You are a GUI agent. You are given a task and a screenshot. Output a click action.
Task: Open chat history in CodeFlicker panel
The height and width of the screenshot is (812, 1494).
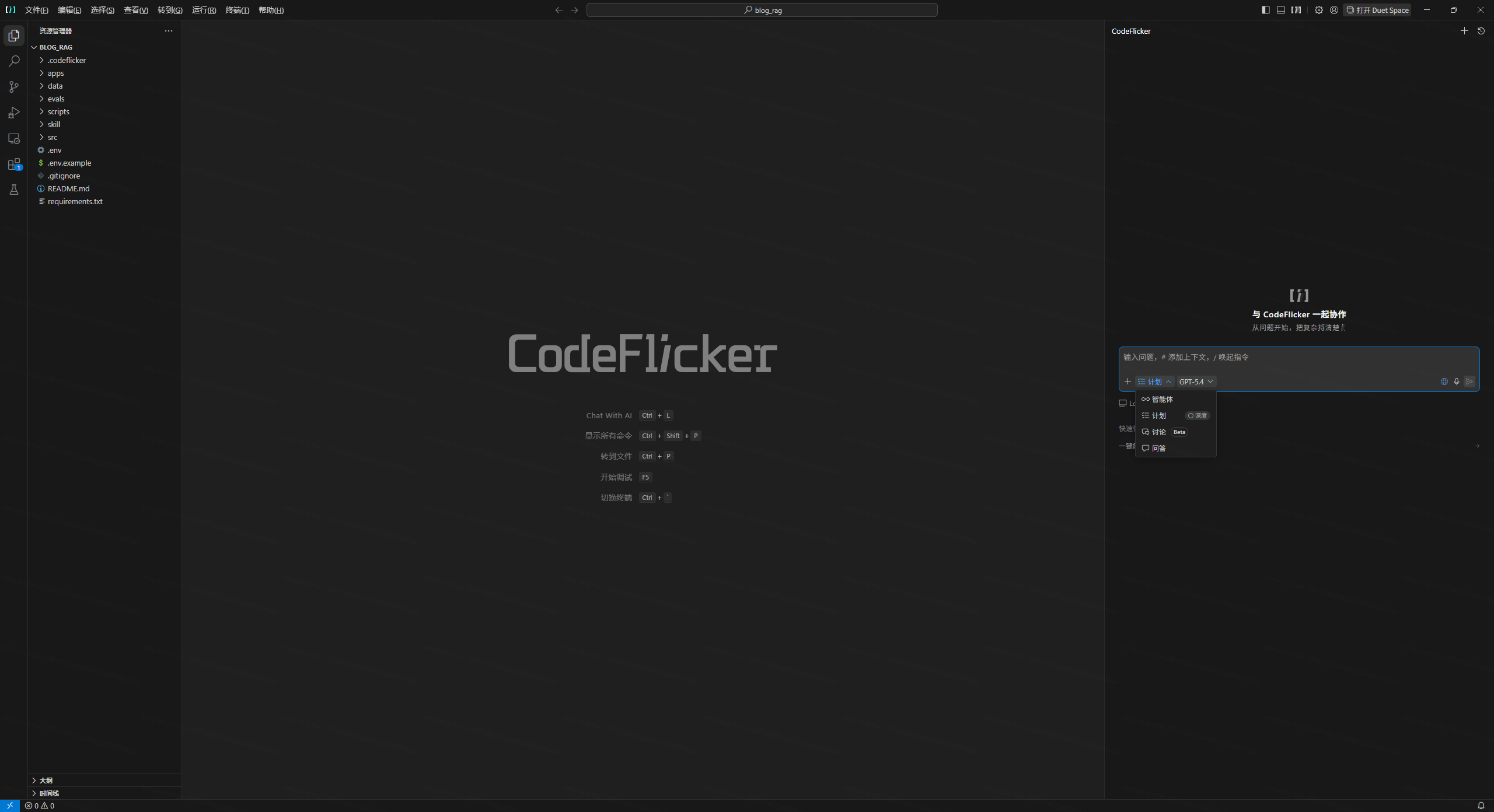1481,31
